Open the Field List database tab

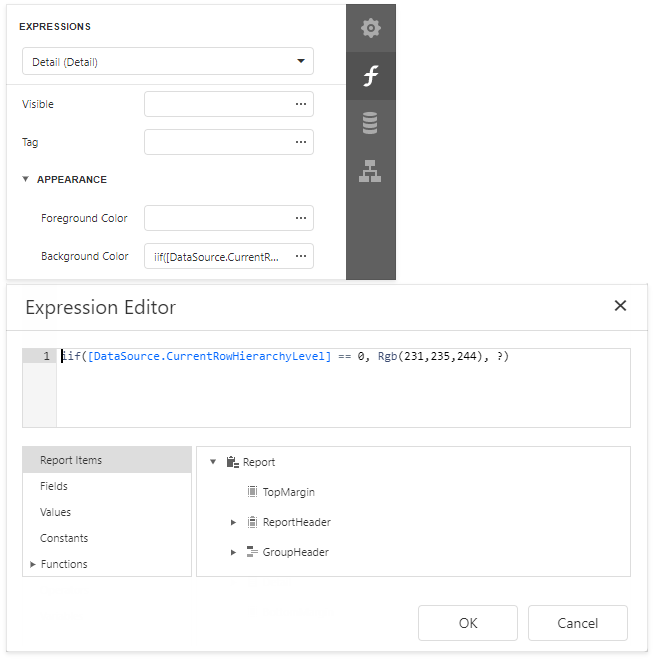[370, 123]
